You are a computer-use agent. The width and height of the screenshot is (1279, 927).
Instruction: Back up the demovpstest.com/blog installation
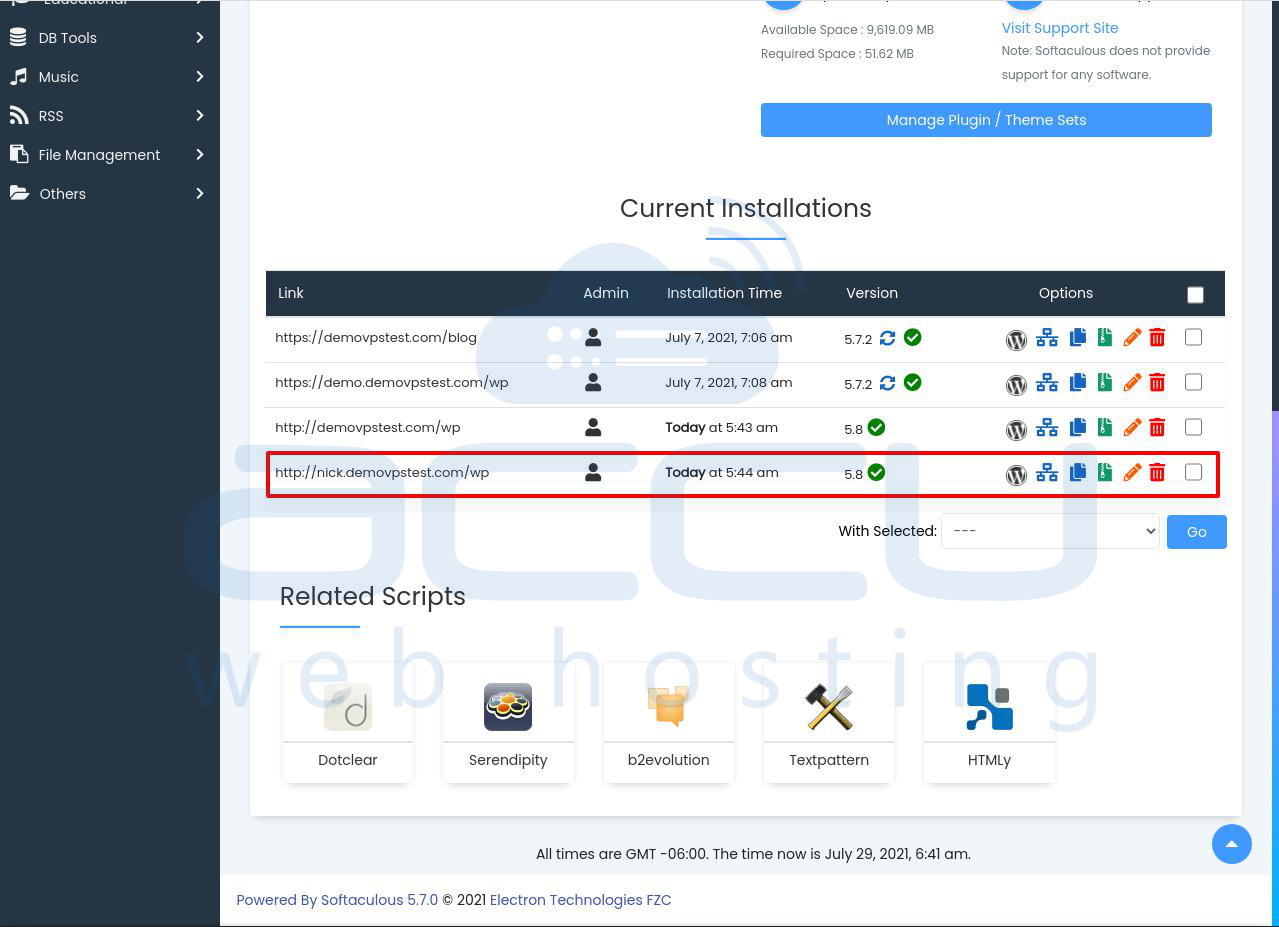coord(1104,338)
